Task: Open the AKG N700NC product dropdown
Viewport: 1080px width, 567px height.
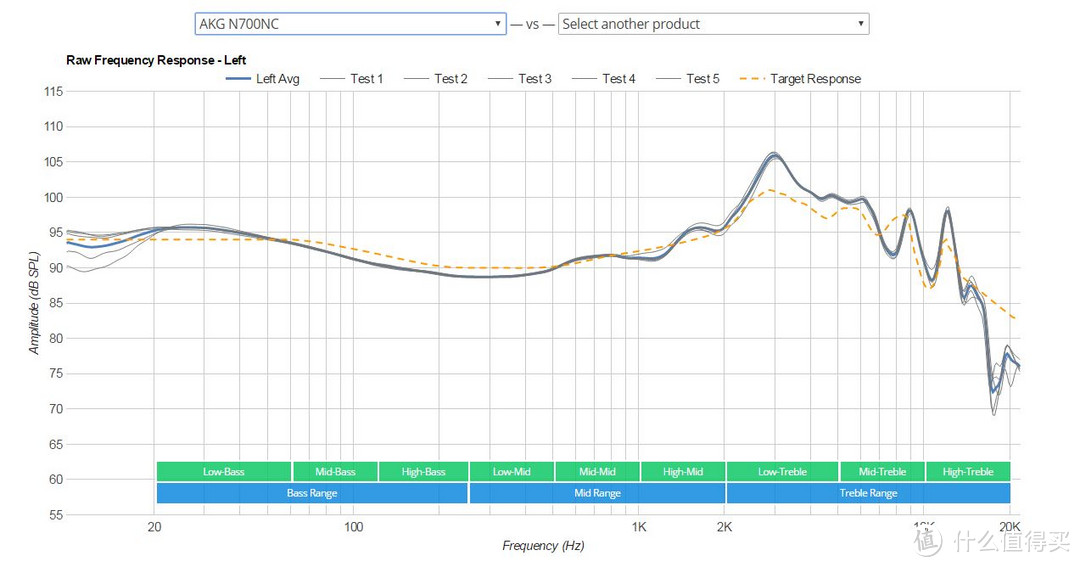Action: tap(350, 24)
